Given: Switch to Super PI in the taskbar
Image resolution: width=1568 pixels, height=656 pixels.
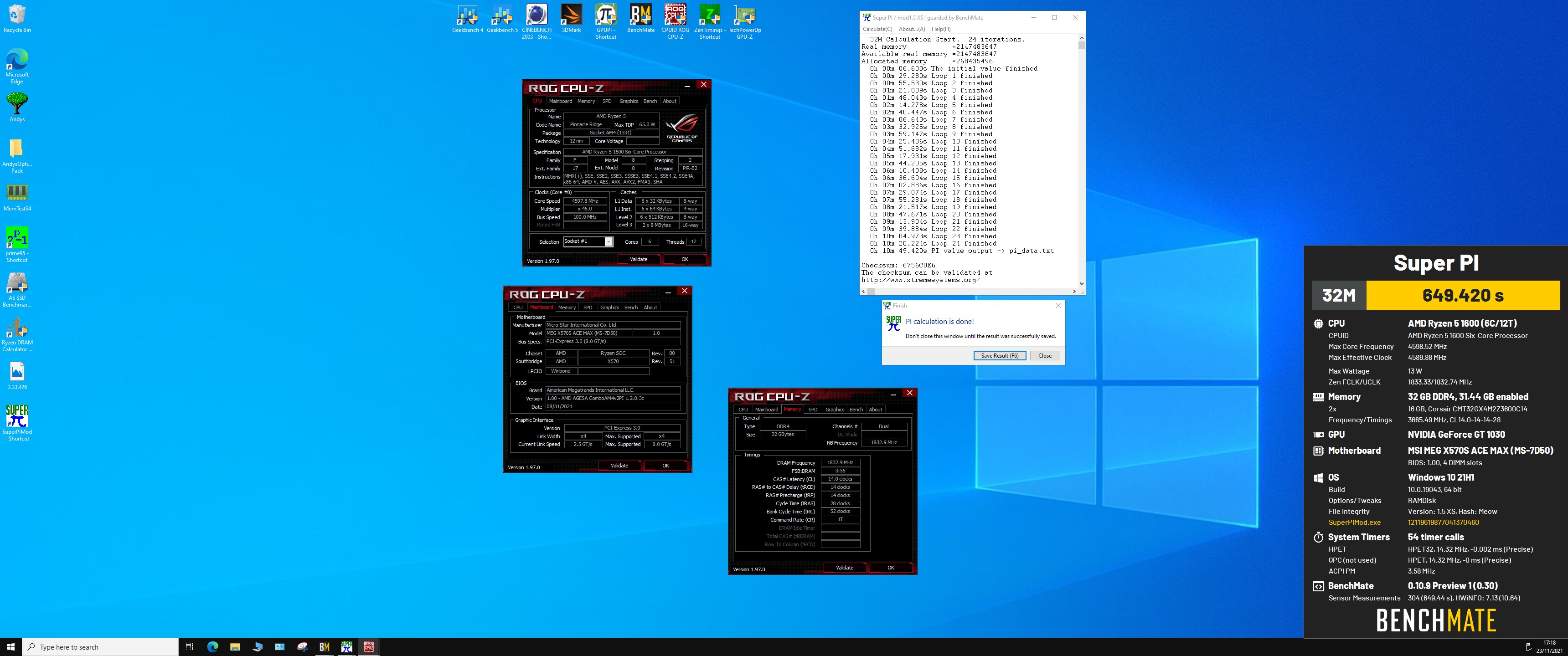Looking at the screenshot, I should coord(347,647).
